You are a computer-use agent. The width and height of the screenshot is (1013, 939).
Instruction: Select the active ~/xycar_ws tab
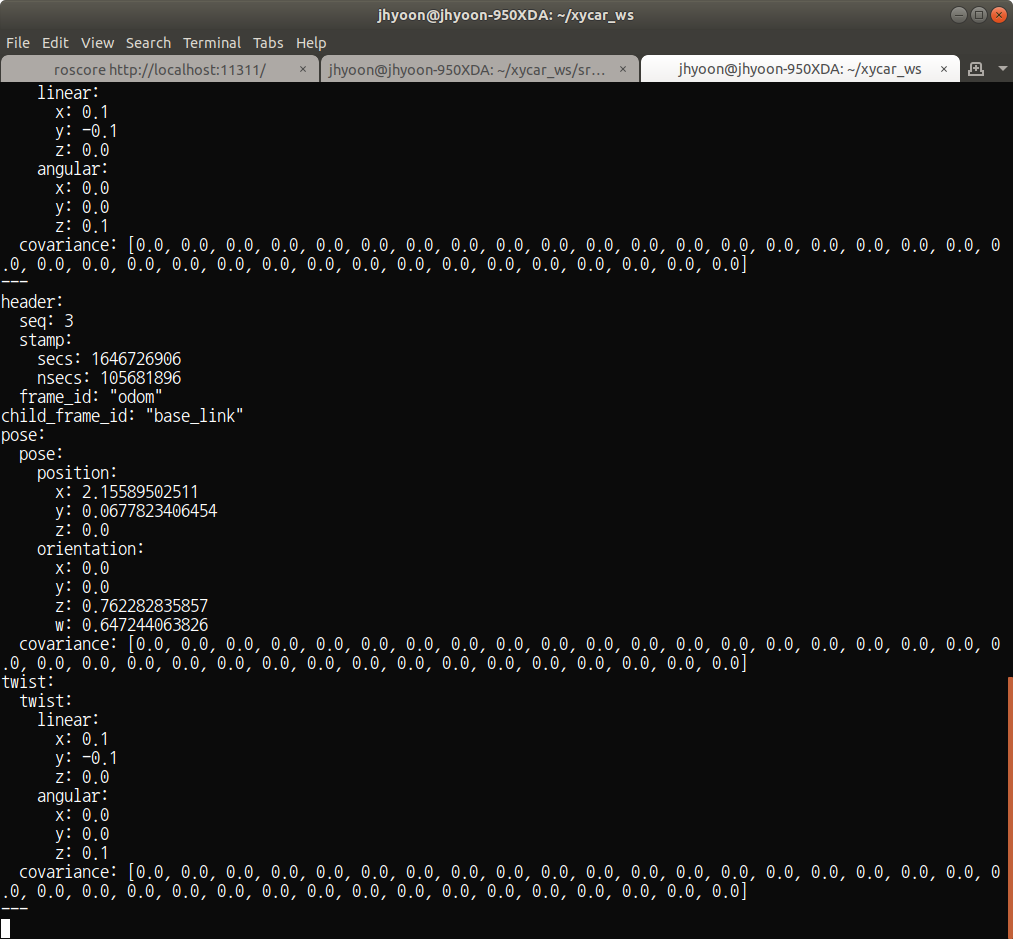point(800,69)
